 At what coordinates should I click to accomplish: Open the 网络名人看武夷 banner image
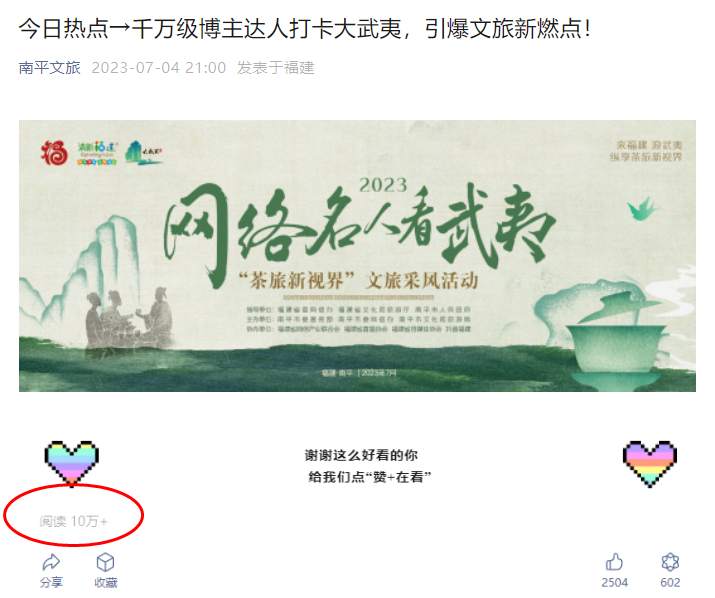coord(357,256)
